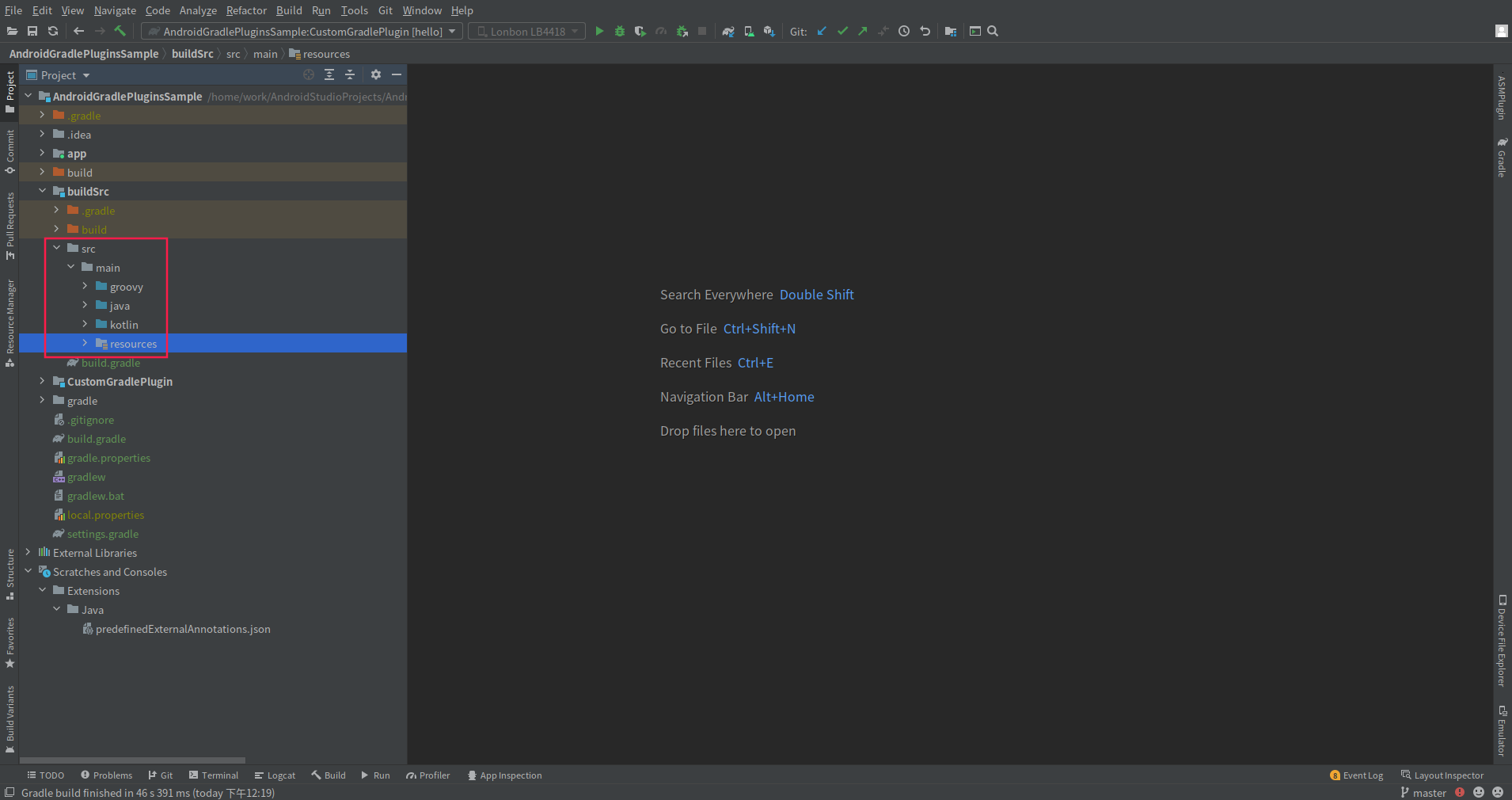1512x800 pixels.
Task: Undo last action with the rollback toolbar icon
Action: tap(925, 32)
